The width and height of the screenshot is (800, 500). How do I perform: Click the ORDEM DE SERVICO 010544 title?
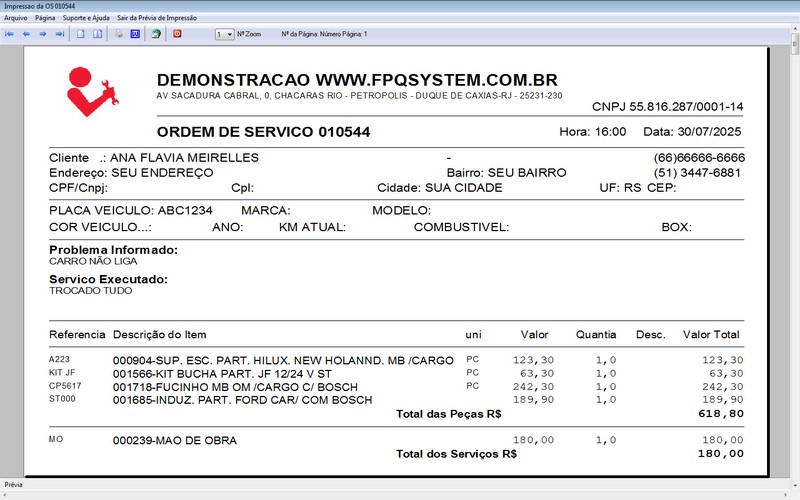(263, 132)
